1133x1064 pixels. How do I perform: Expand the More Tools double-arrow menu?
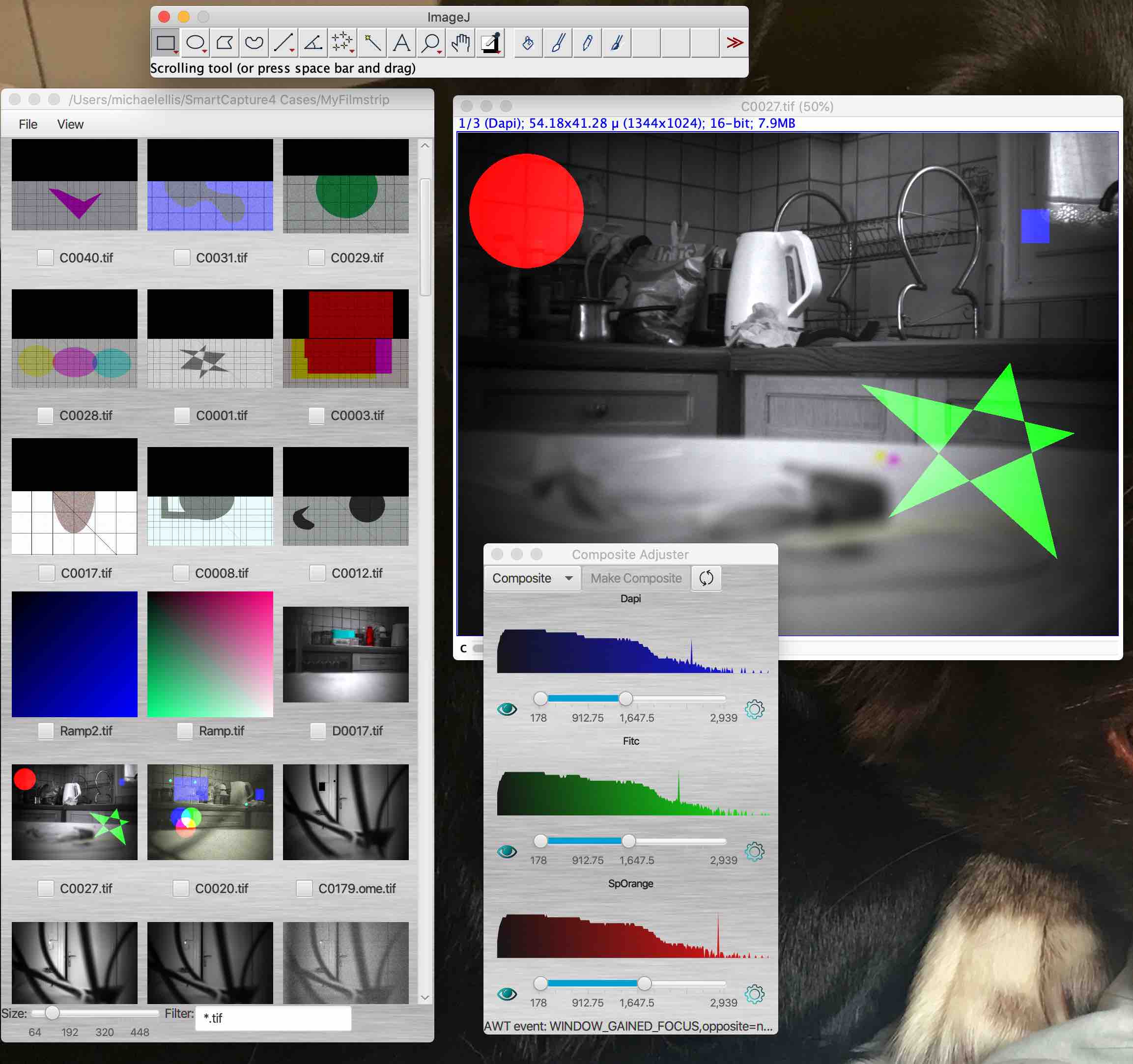(734, 43)
